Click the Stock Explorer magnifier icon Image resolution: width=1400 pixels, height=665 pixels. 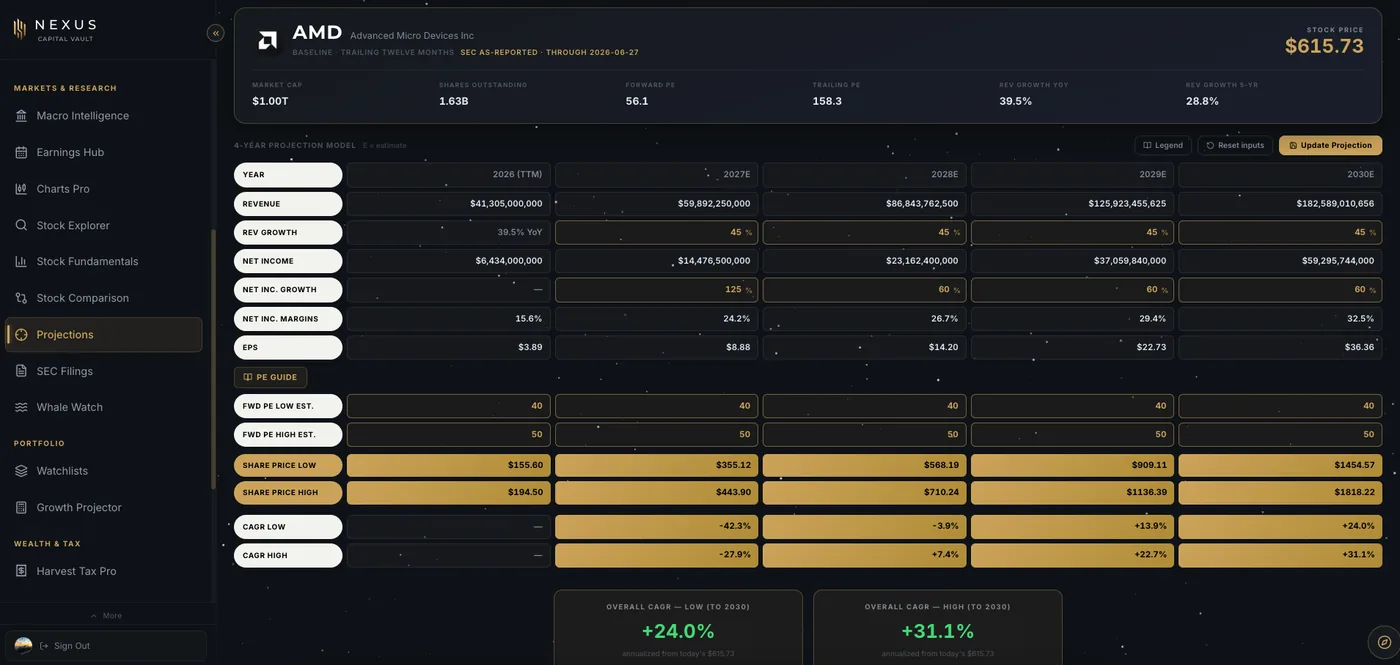[21, 225]
